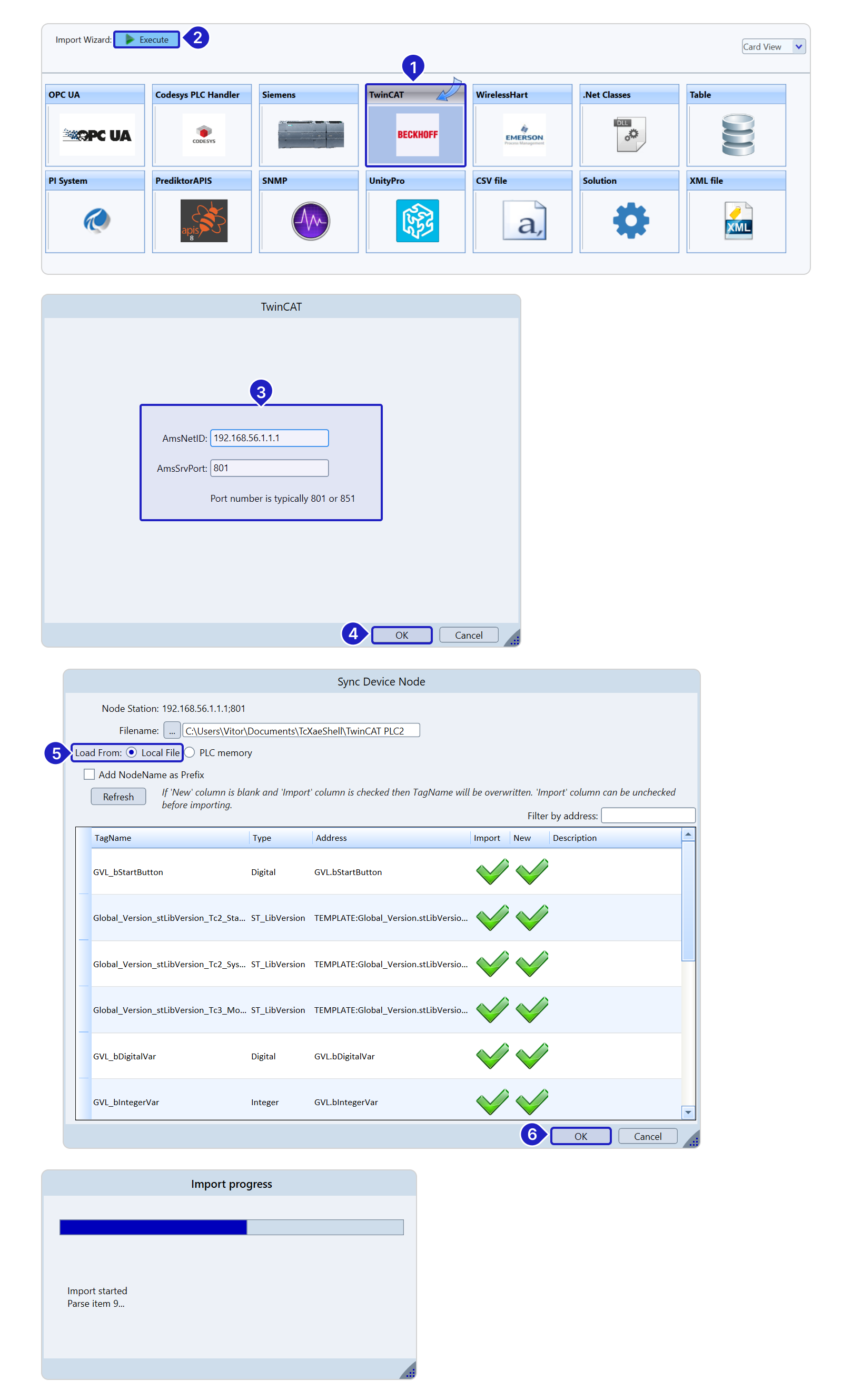Select the GVL_bIntegerVar tag name

(126, 1103)
